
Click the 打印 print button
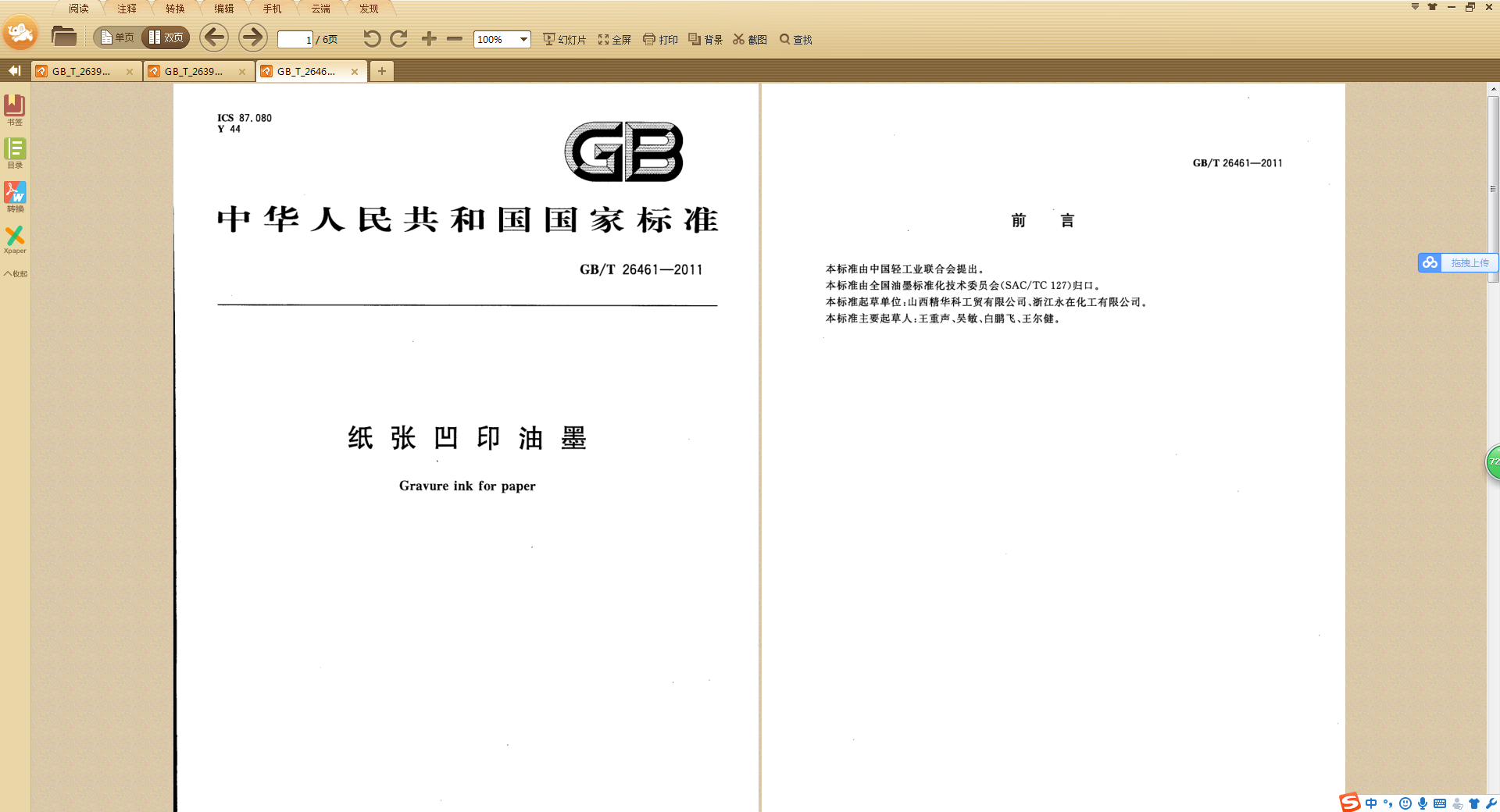(x=660, y=40)
